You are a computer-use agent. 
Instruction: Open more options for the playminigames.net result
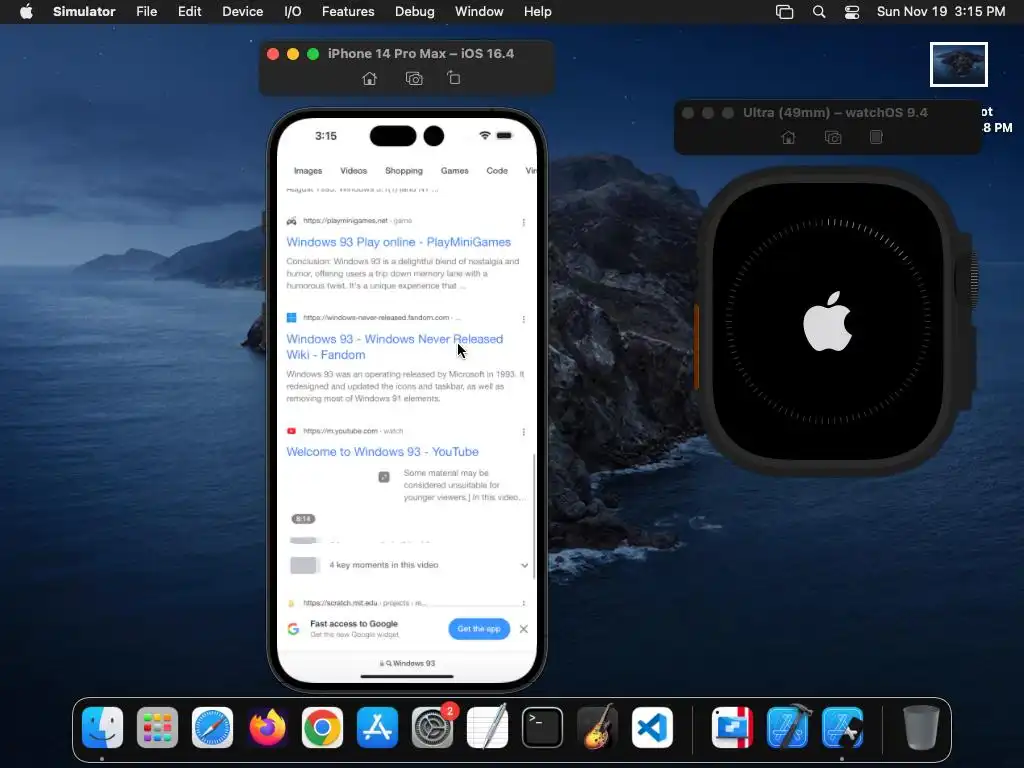[524, 222]
